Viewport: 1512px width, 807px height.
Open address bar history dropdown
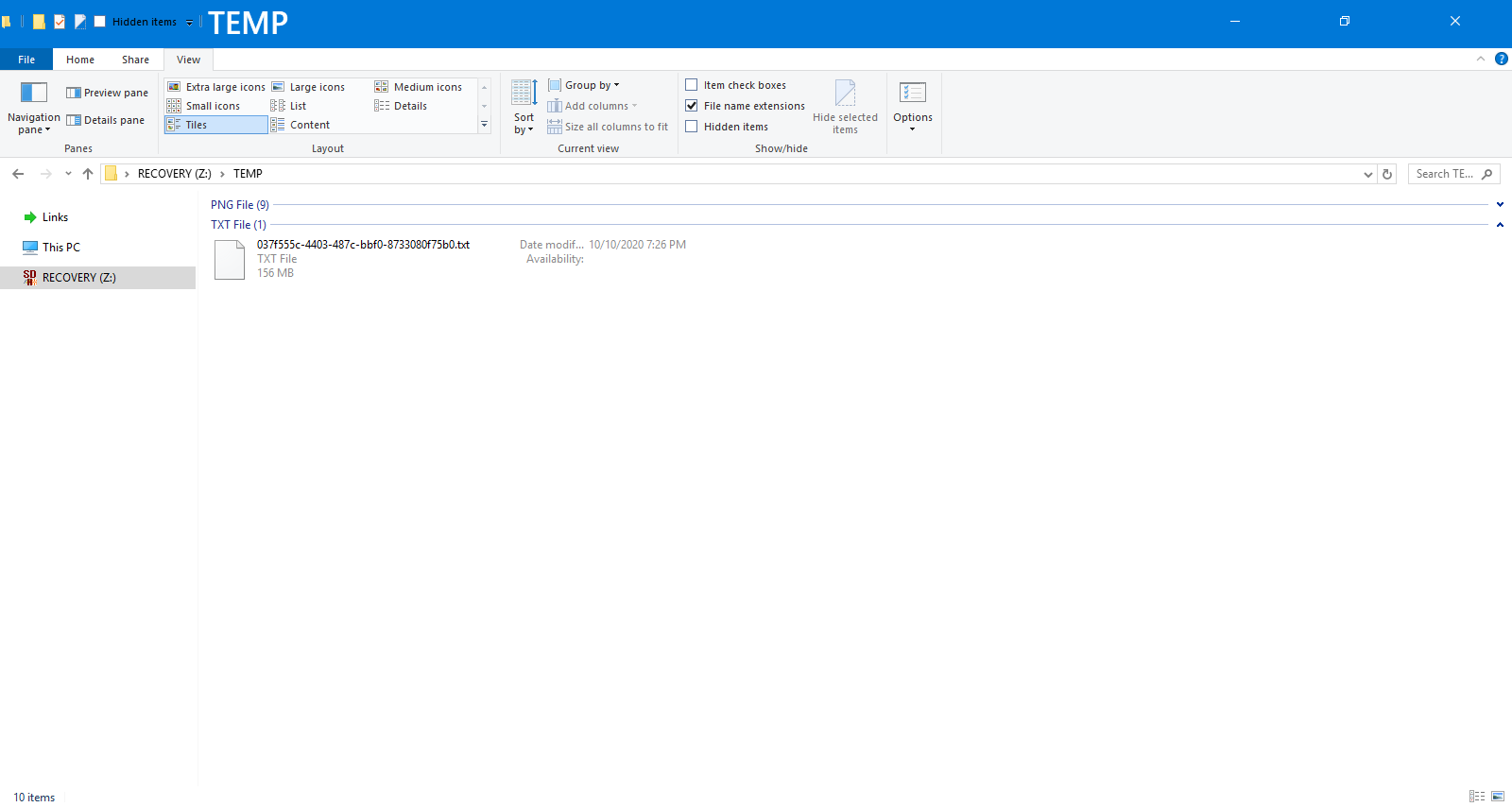(x=1367, y=174)
